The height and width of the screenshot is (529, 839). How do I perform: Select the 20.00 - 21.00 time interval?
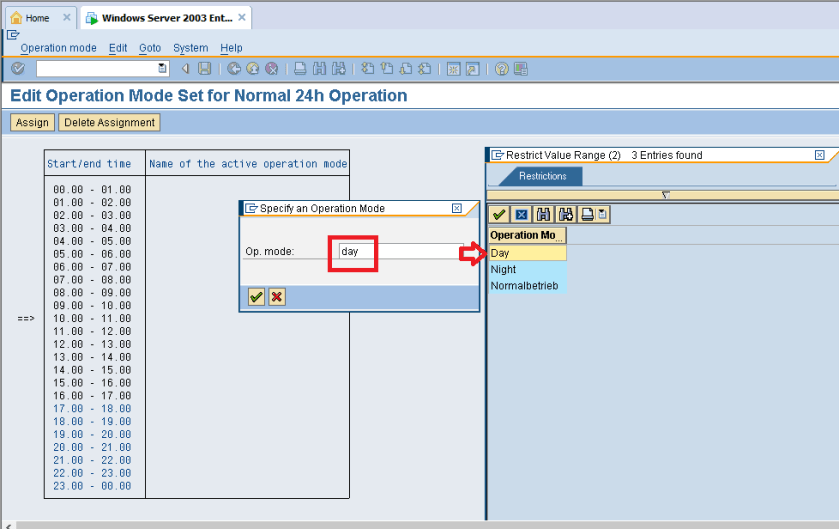click(92, 447)
